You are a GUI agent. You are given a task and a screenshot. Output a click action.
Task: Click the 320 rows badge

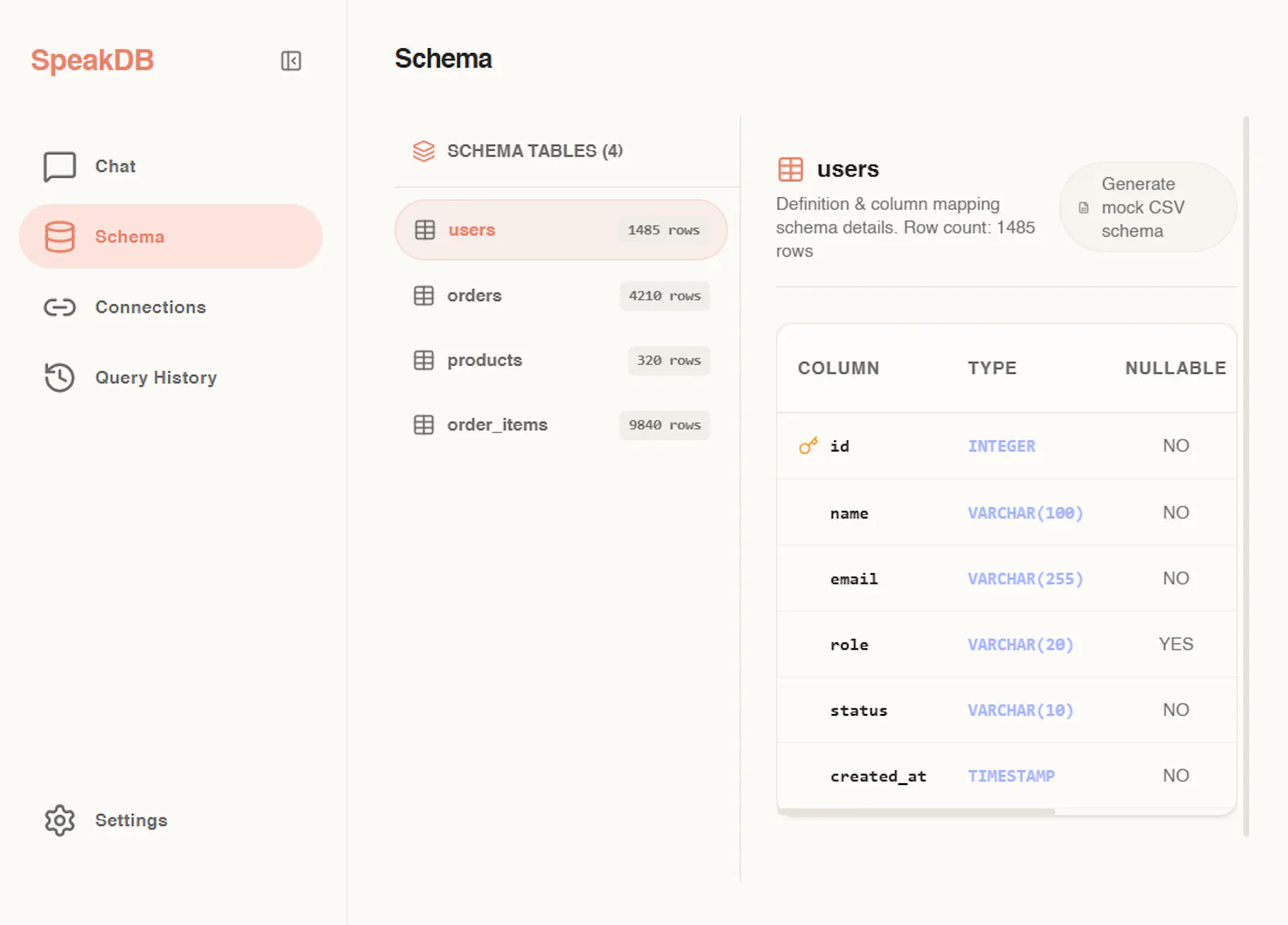(669, 360)
